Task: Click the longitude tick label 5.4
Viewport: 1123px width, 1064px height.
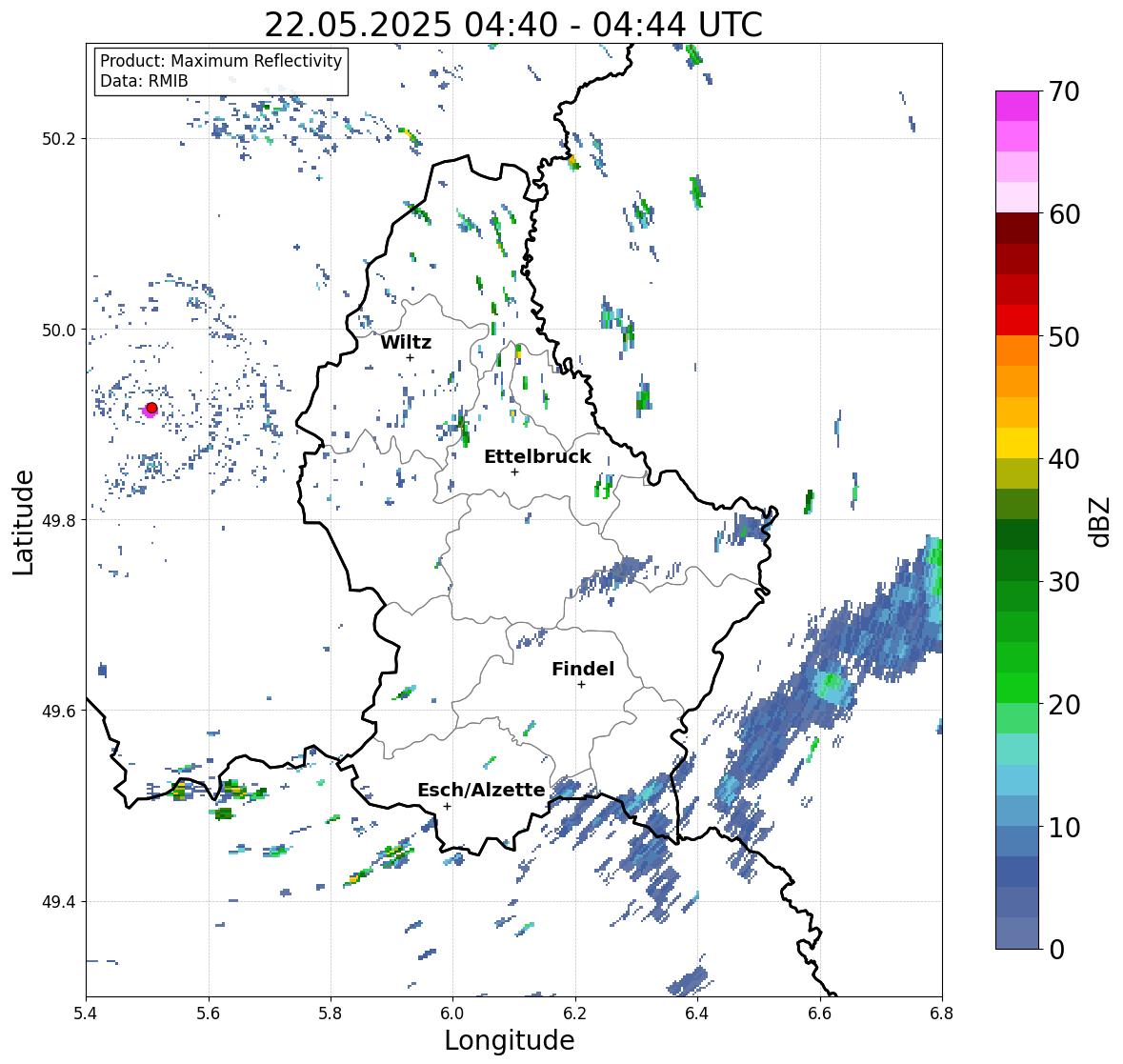Action: (x=86, y=1013)
